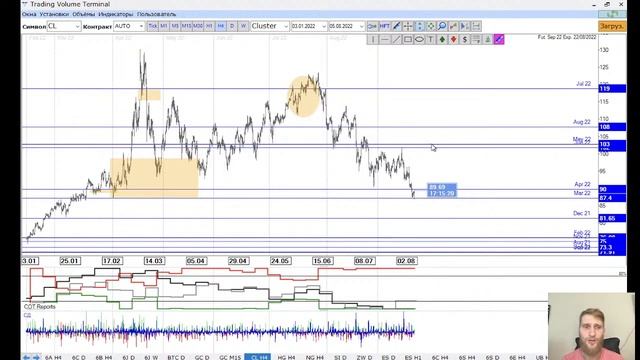Select the rectangle drawing tool
This screenshot has height=360, width=640.
tap(407, 39)
